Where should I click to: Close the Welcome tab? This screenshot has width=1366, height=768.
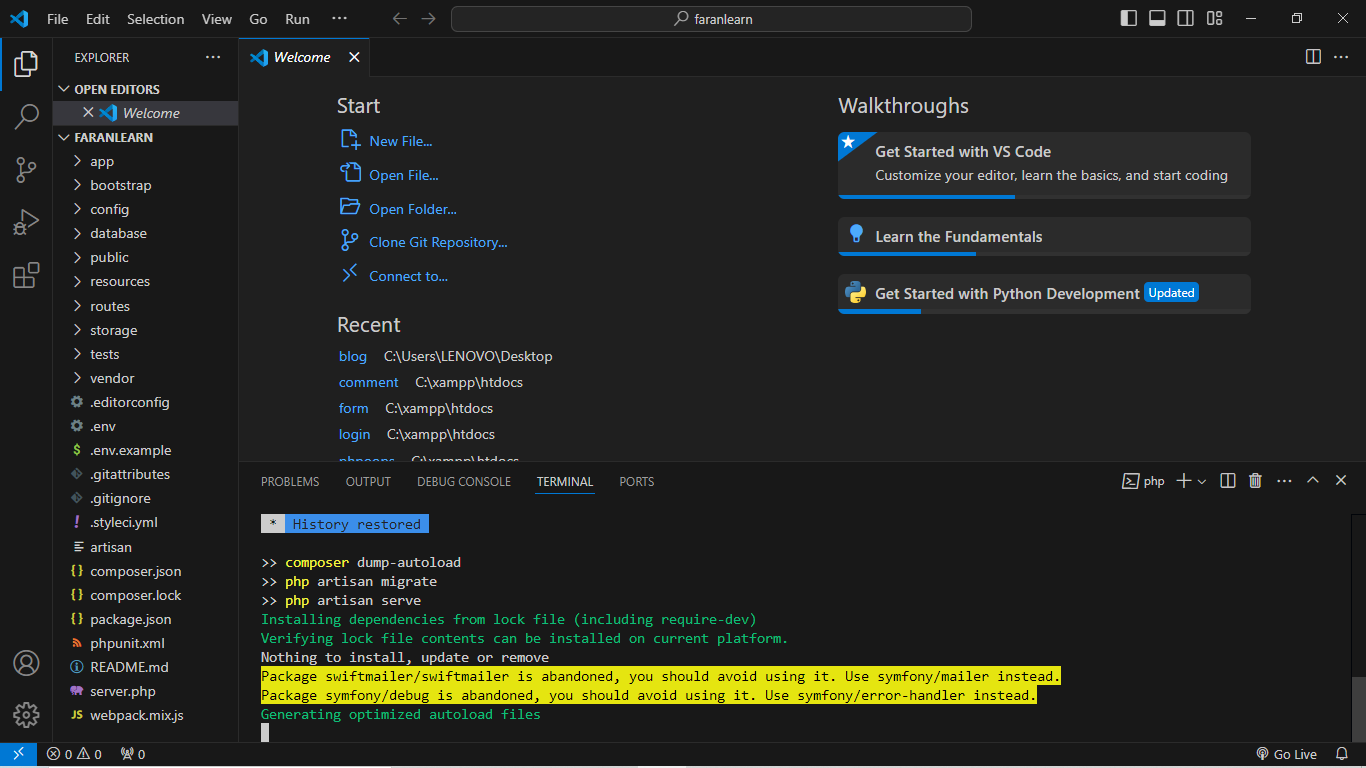pos(354,57)
